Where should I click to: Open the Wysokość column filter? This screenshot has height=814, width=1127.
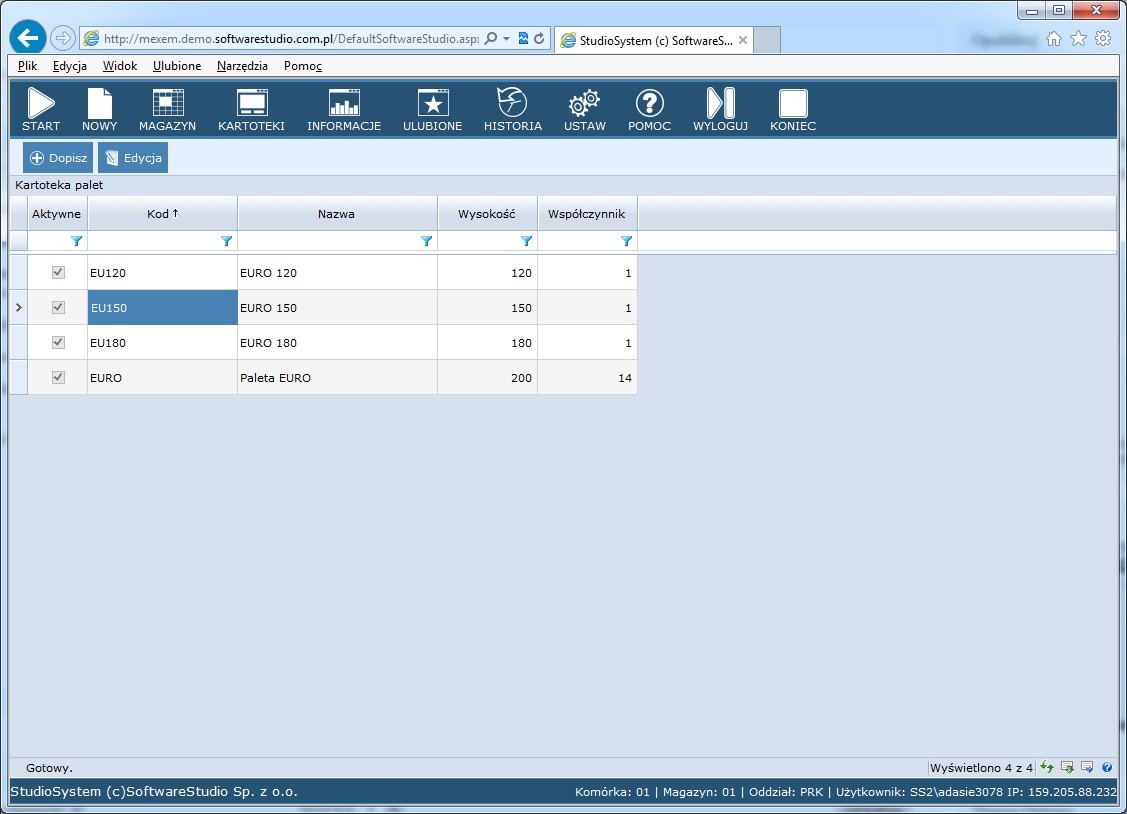pos(526,241)
